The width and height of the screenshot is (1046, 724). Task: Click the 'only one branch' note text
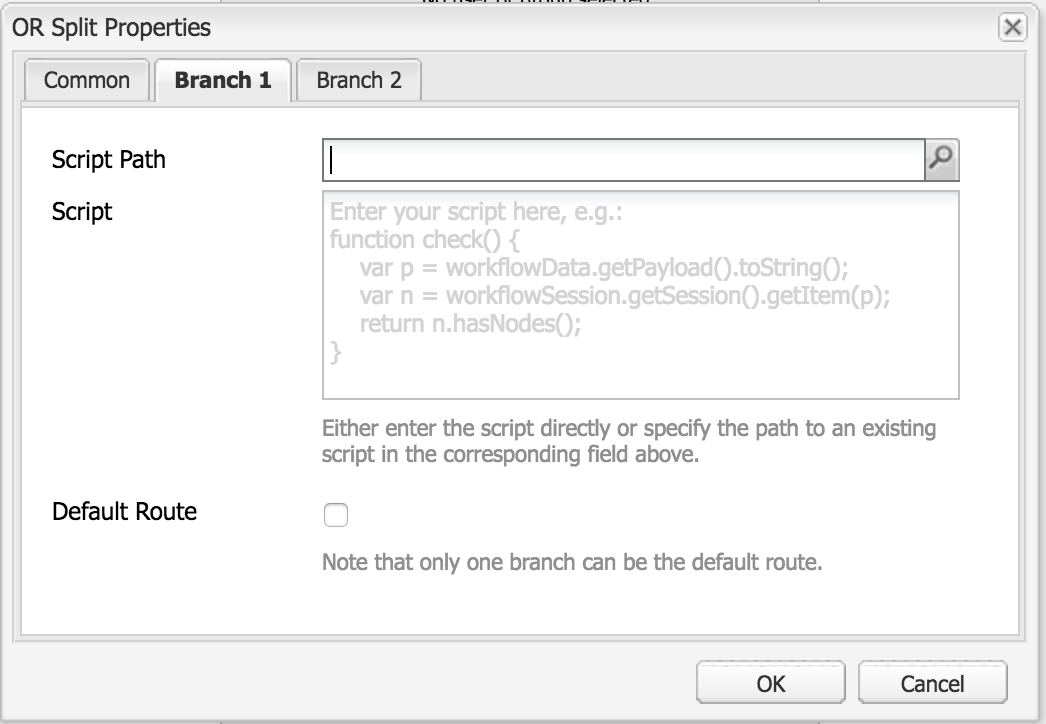click(572, 562)
